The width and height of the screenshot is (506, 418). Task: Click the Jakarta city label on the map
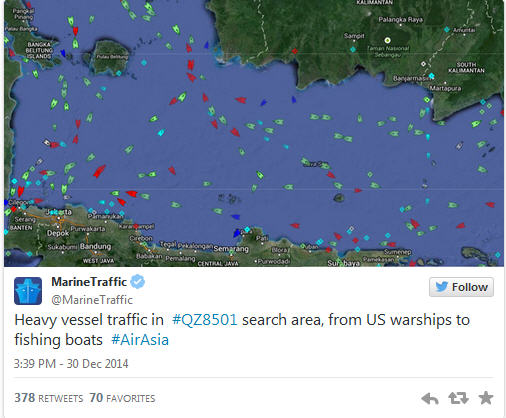tap(59, 212)
